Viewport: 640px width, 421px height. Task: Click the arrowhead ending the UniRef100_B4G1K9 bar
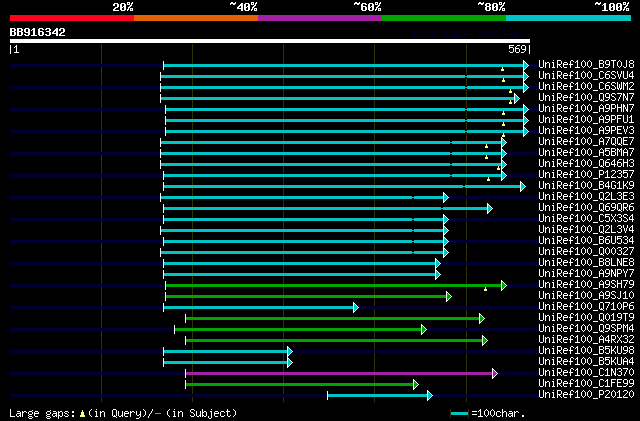pos(523,187)
